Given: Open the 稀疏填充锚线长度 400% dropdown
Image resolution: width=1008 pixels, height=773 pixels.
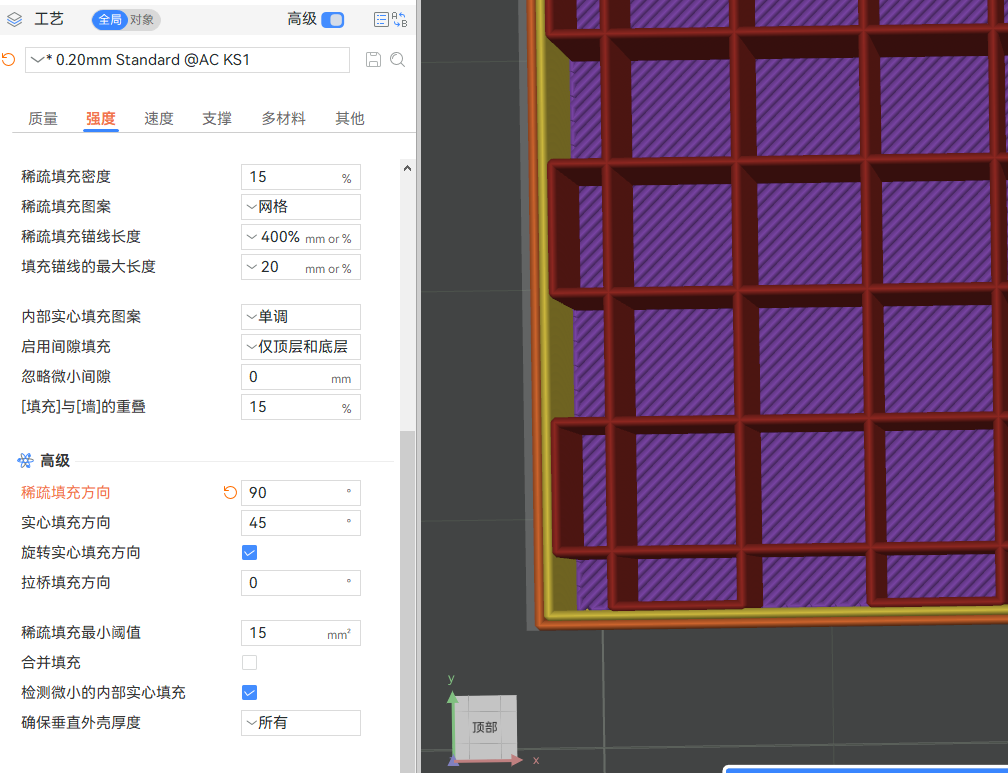Looking at the screenshot, I should pyautogui.click(x=301, y=237).
